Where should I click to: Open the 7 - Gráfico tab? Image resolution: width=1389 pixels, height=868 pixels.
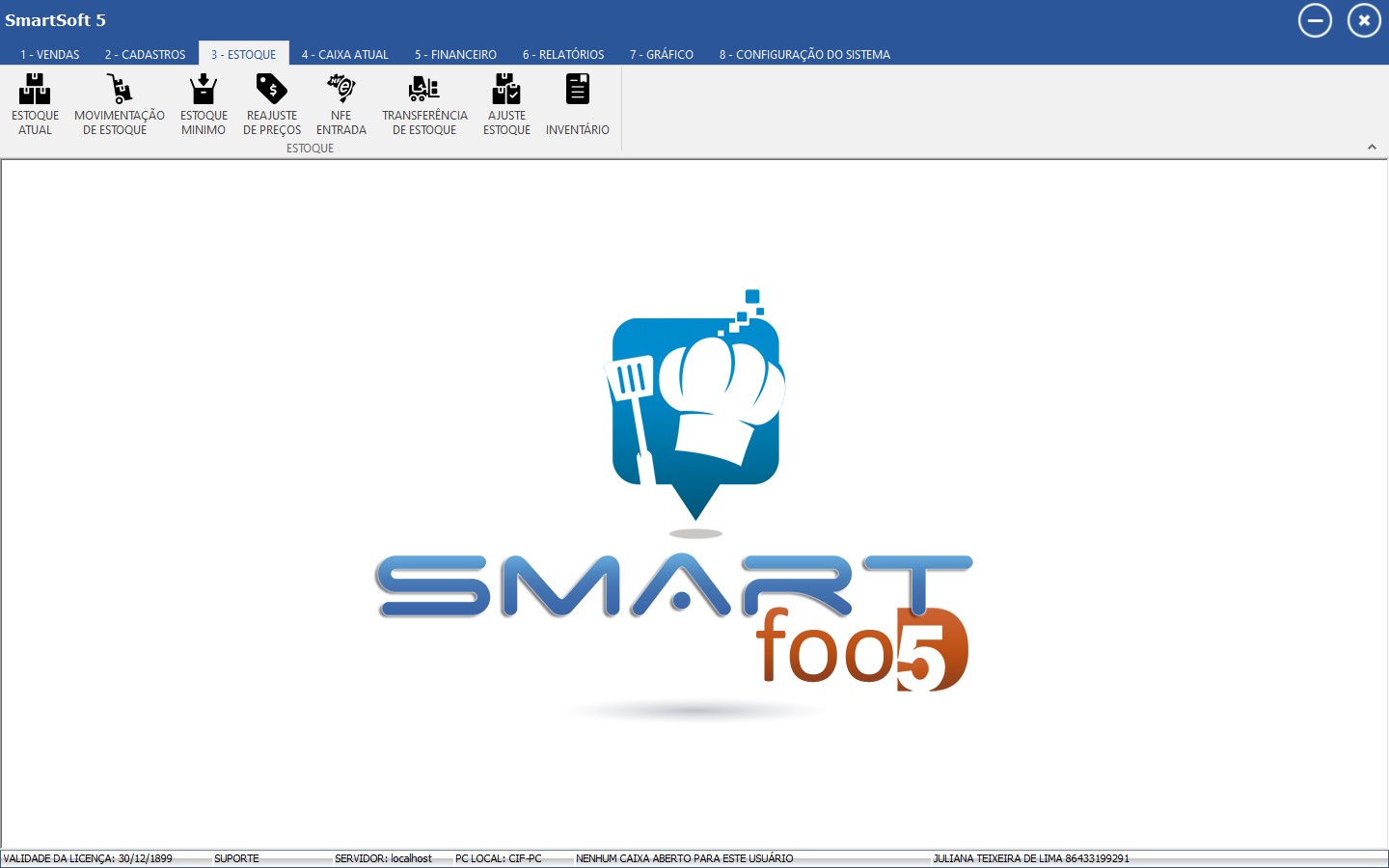pyautogui.click(x=662, y=55)
